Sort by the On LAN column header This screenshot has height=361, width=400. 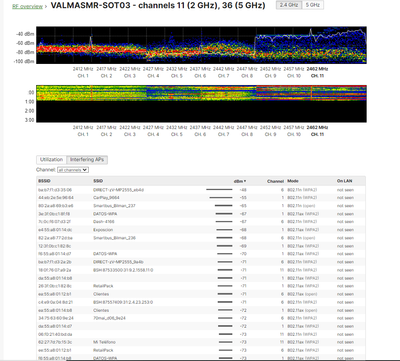pos(344,181)
